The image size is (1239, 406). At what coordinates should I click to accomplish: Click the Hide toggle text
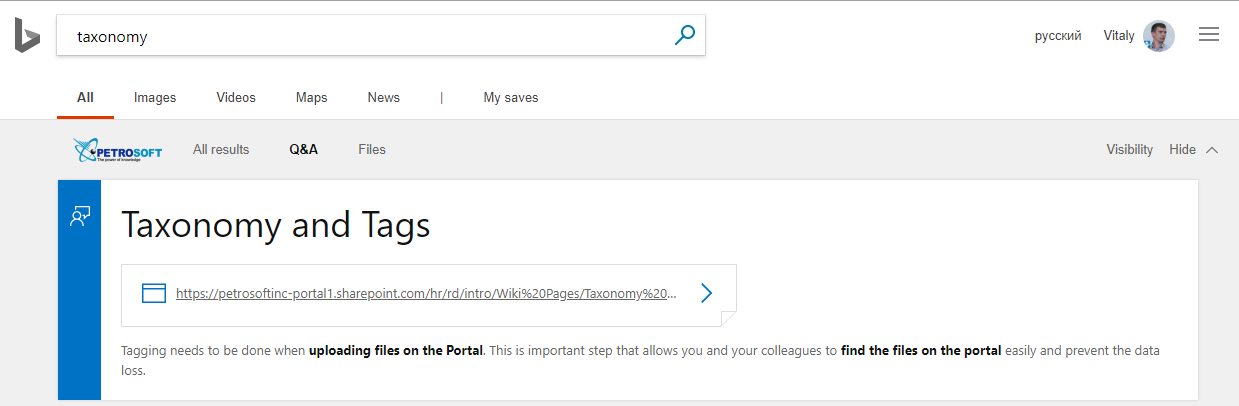pyautogui.click(x=1182, y=150)
